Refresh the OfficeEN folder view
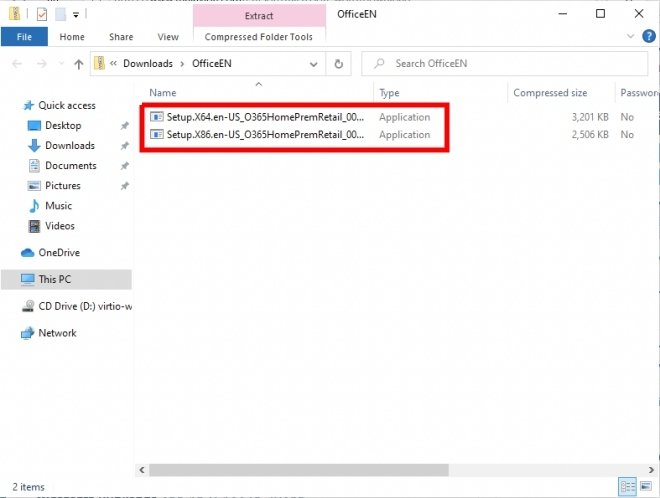660x498 pixels. point(338,64)
